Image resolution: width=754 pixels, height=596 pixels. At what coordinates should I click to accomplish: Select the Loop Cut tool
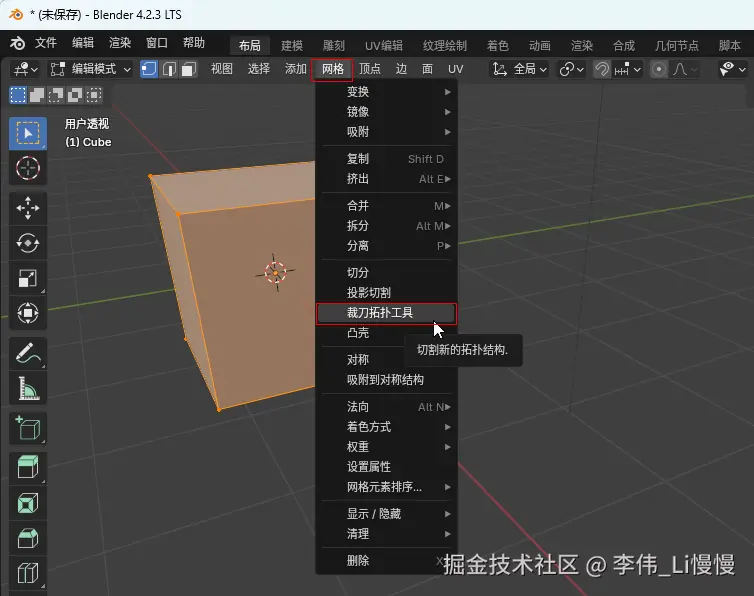[28, 573]
